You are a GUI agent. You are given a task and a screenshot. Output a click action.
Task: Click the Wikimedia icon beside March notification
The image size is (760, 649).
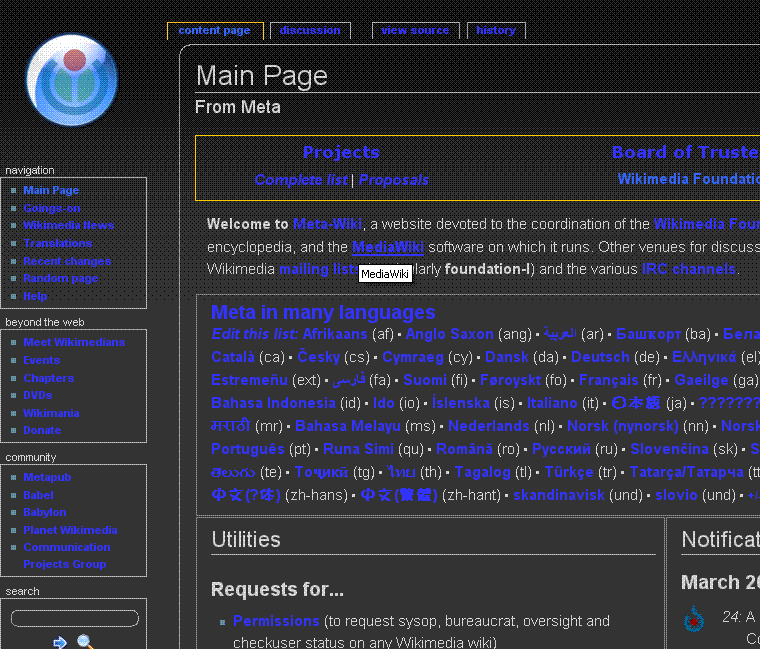(x=694, y=618)
